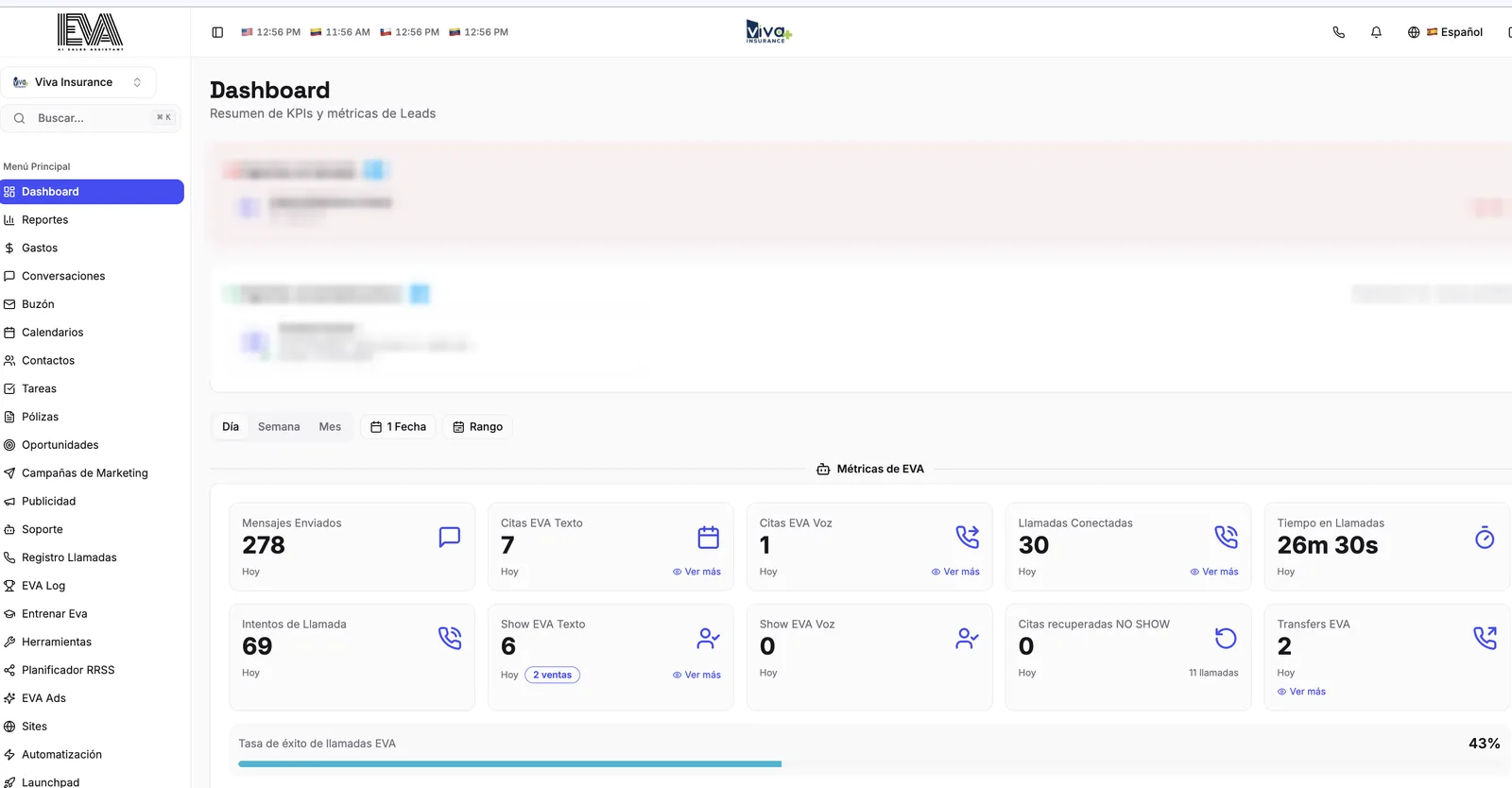This screenshot has width=1512, height=788.
Task: Click the calendar icon in Citas EVA Texto
Action: point(709,537)
